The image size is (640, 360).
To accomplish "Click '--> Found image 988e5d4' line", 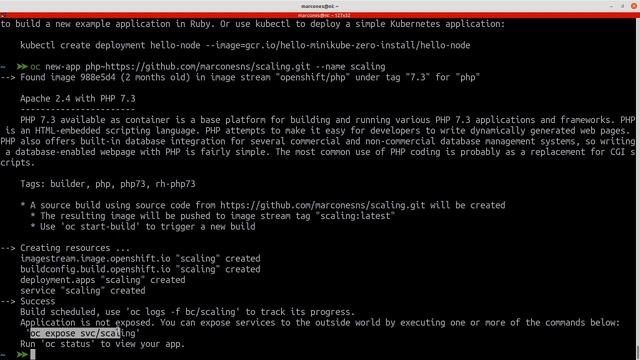I will [x=240, y=77].
